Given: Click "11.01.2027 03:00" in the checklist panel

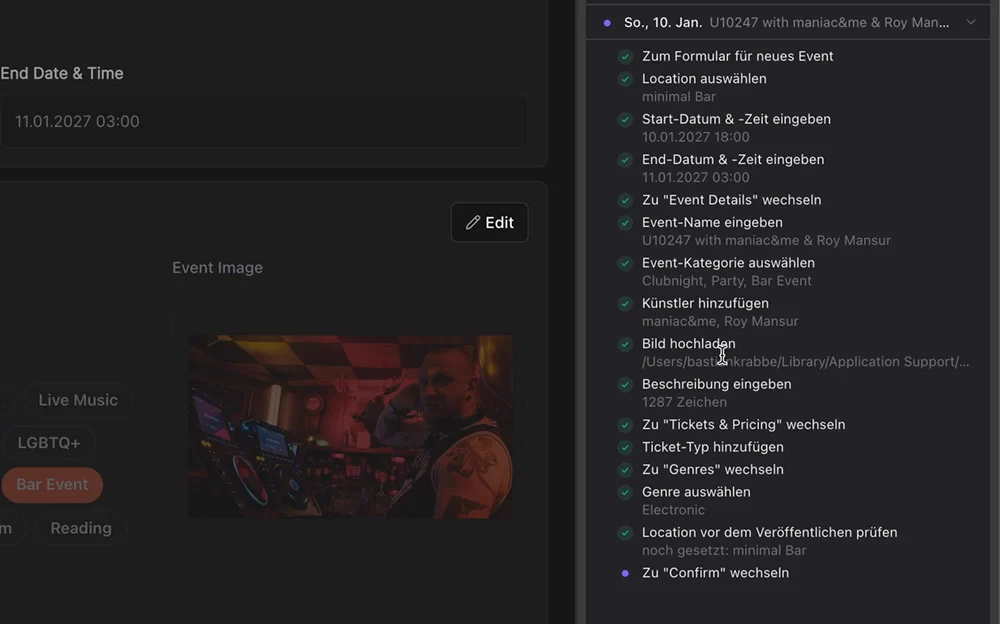Looking at the screenshot, I should coord(696,177).
